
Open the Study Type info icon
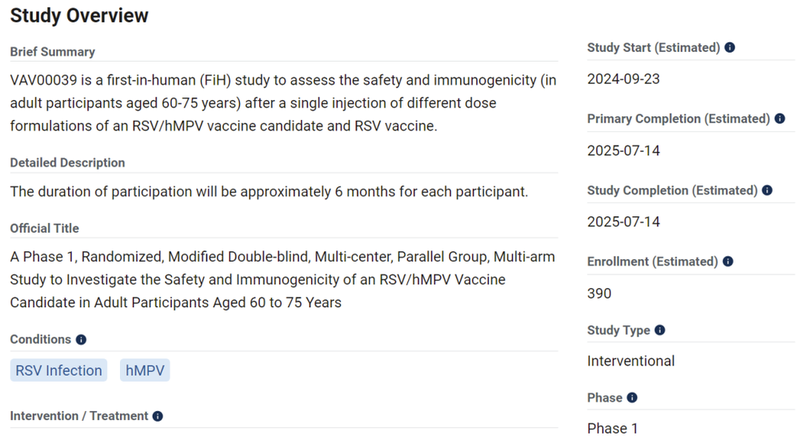[660, 331]
